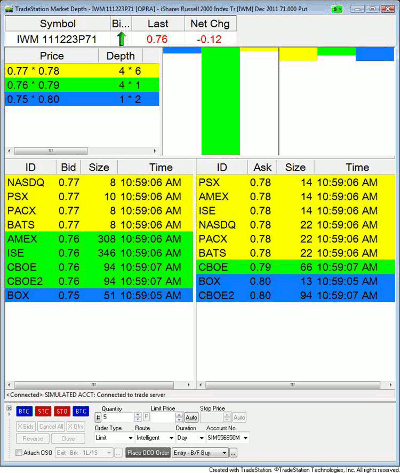Image resolution: width=400 pixels, height=473 pixels.
Task: Adjust the Stop Price spinner arrows
Action: pyautogui.click(x=227, y=417)
